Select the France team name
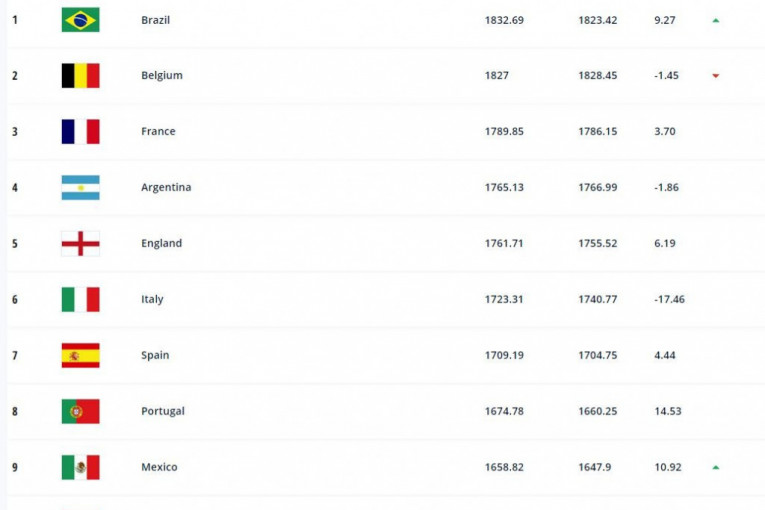Image resolution: width=765 pixels, height=510 pixels. coord(158,132)
